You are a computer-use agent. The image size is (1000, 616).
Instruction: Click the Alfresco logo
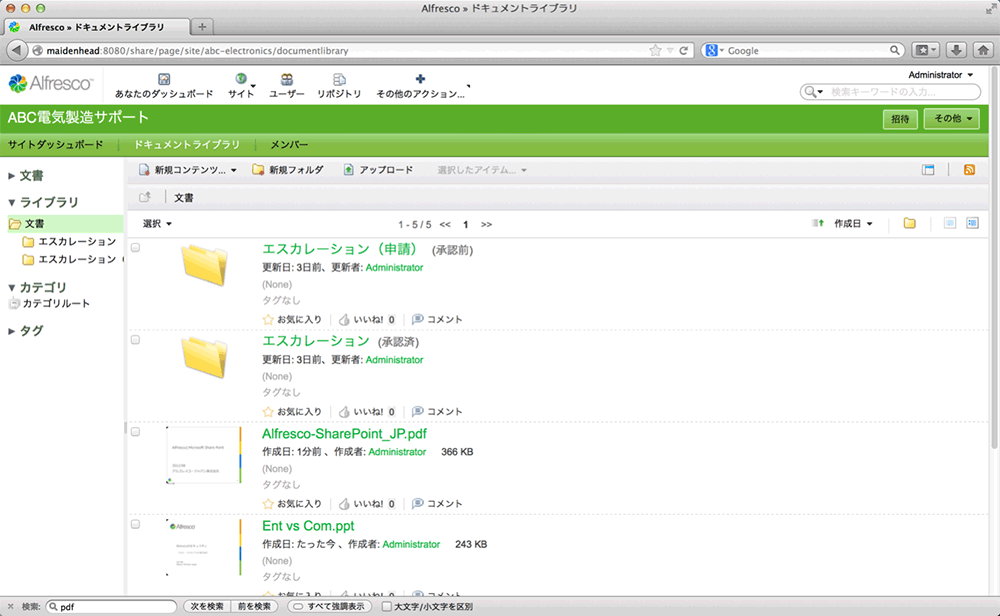pyautogui.click(x=50, y=84)
